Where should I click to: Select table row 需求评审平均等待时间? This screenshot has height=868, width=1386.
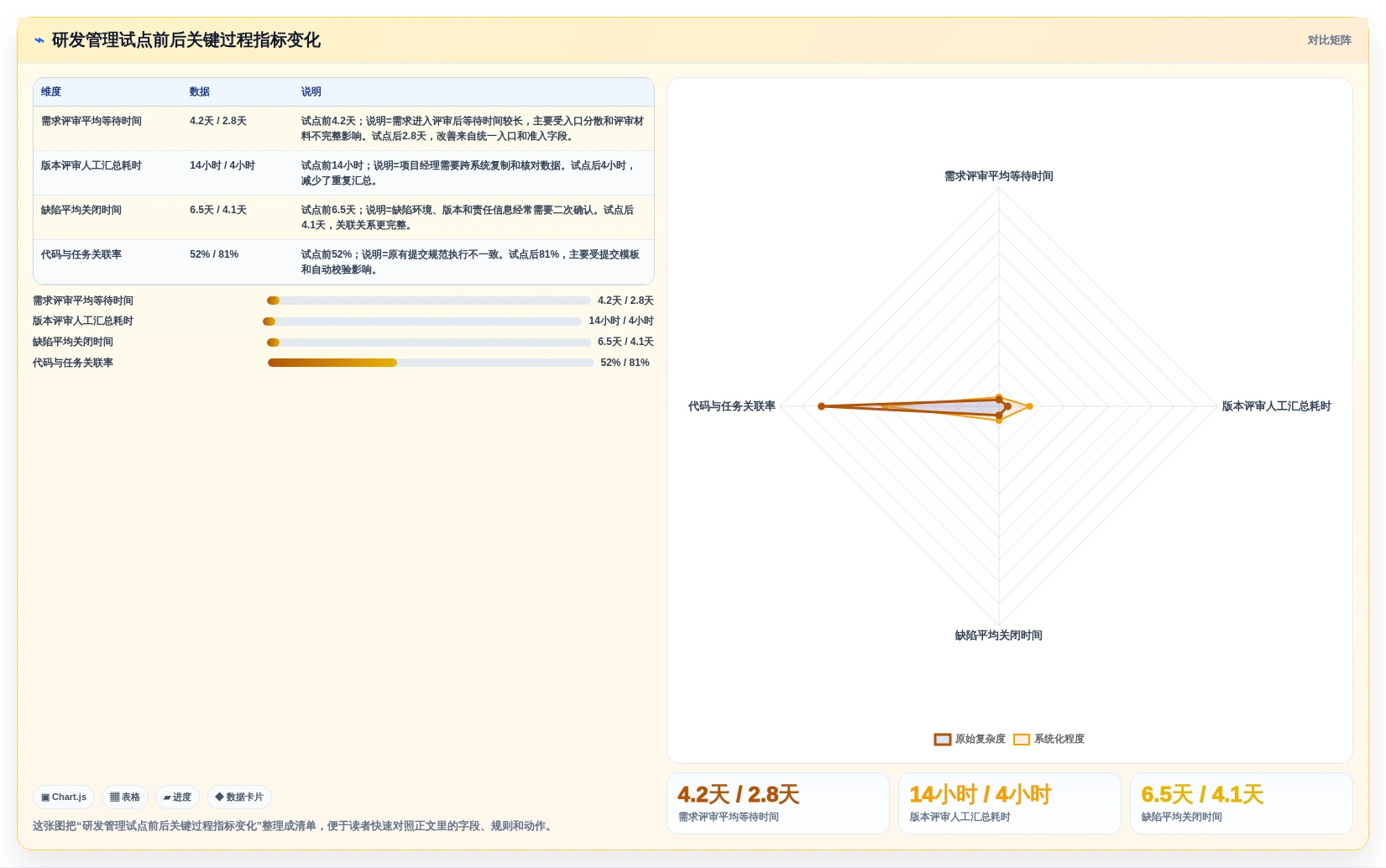click(343, 128)
